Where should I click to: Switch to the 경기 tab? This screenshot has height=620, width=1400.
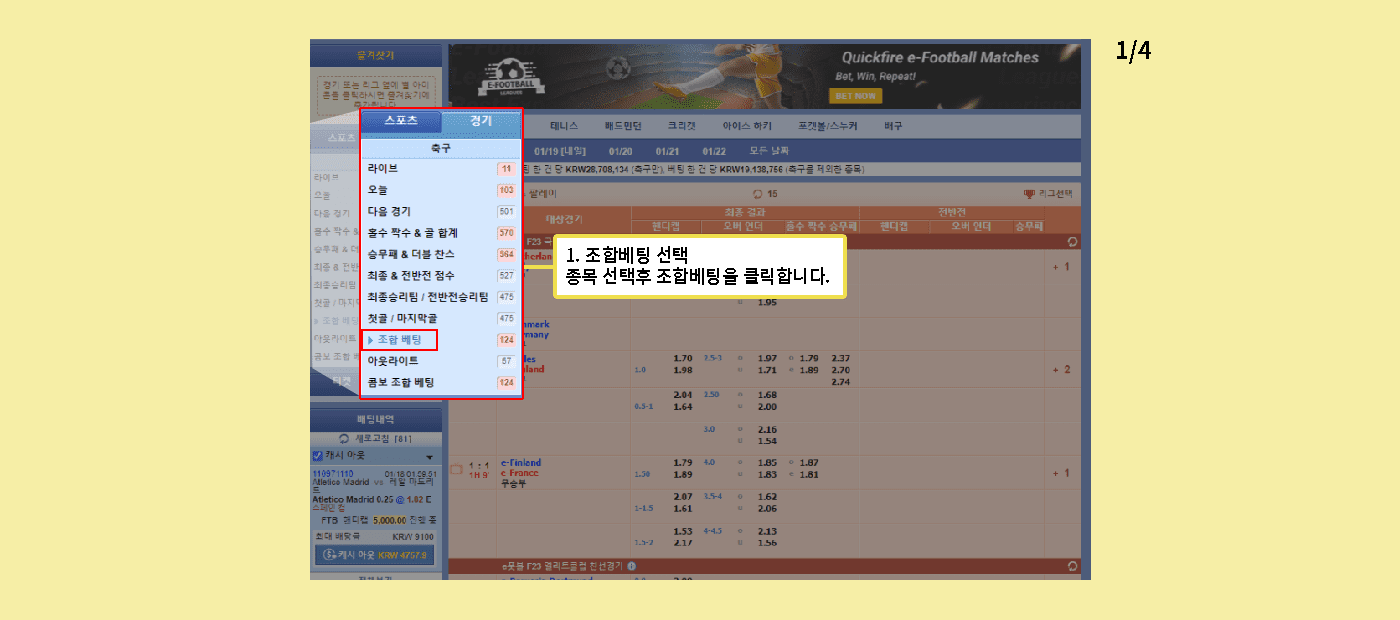coord(481,122)
